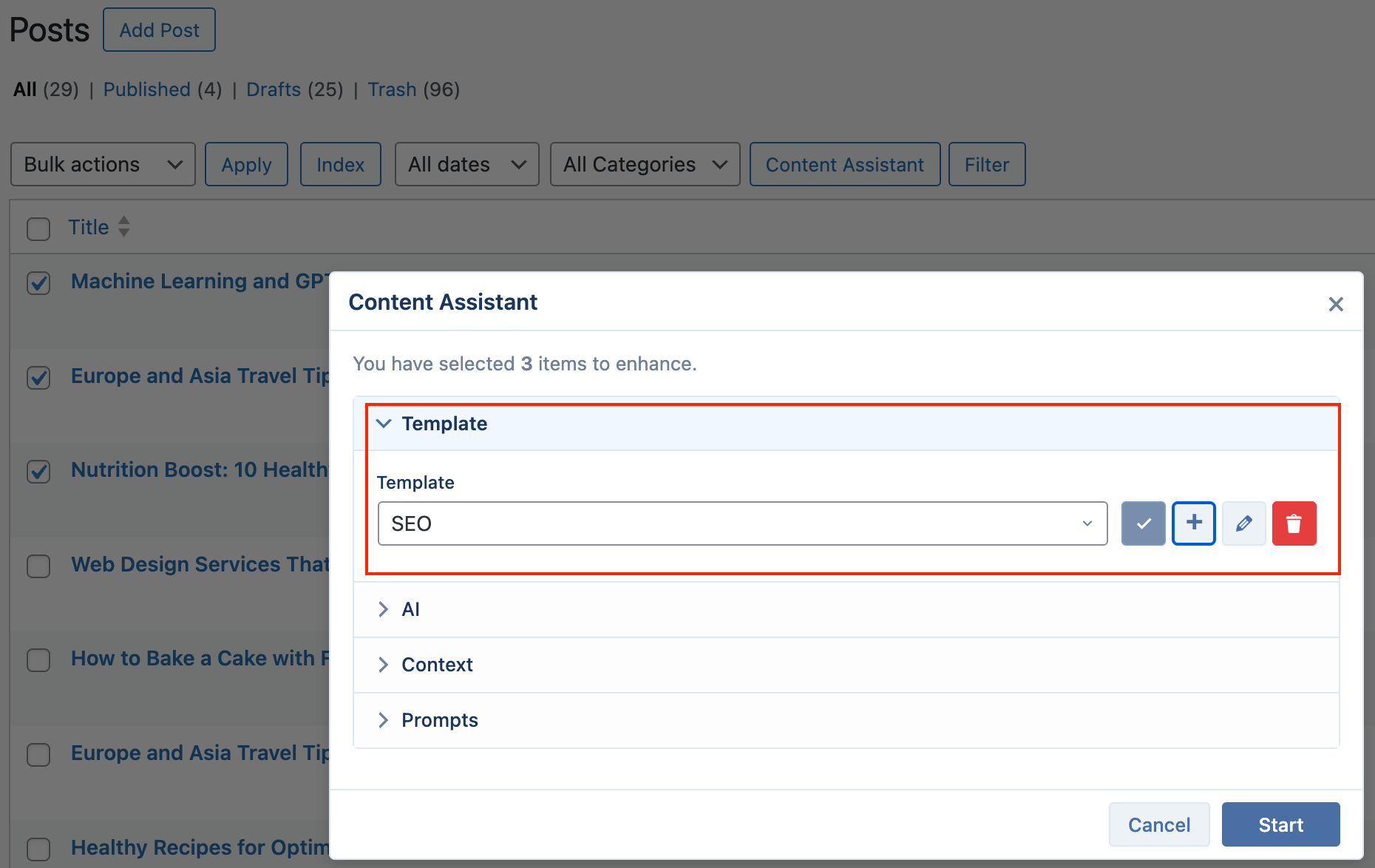Viewport: 1375px width, 868px height.
Task: Click the Add Post button
Action: tap(159, 30)
